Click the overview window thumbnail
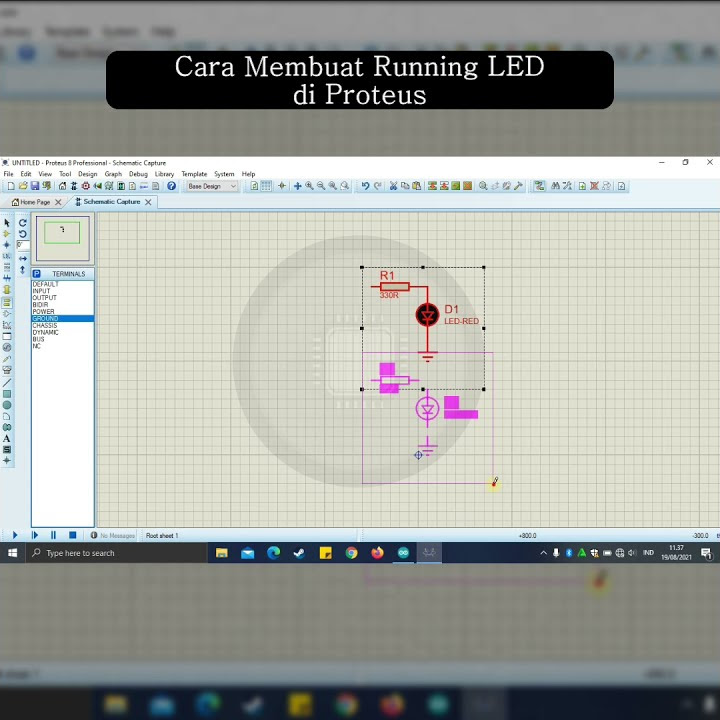The width and height of the screenshot is (720, 720). [x=62, y=238]
